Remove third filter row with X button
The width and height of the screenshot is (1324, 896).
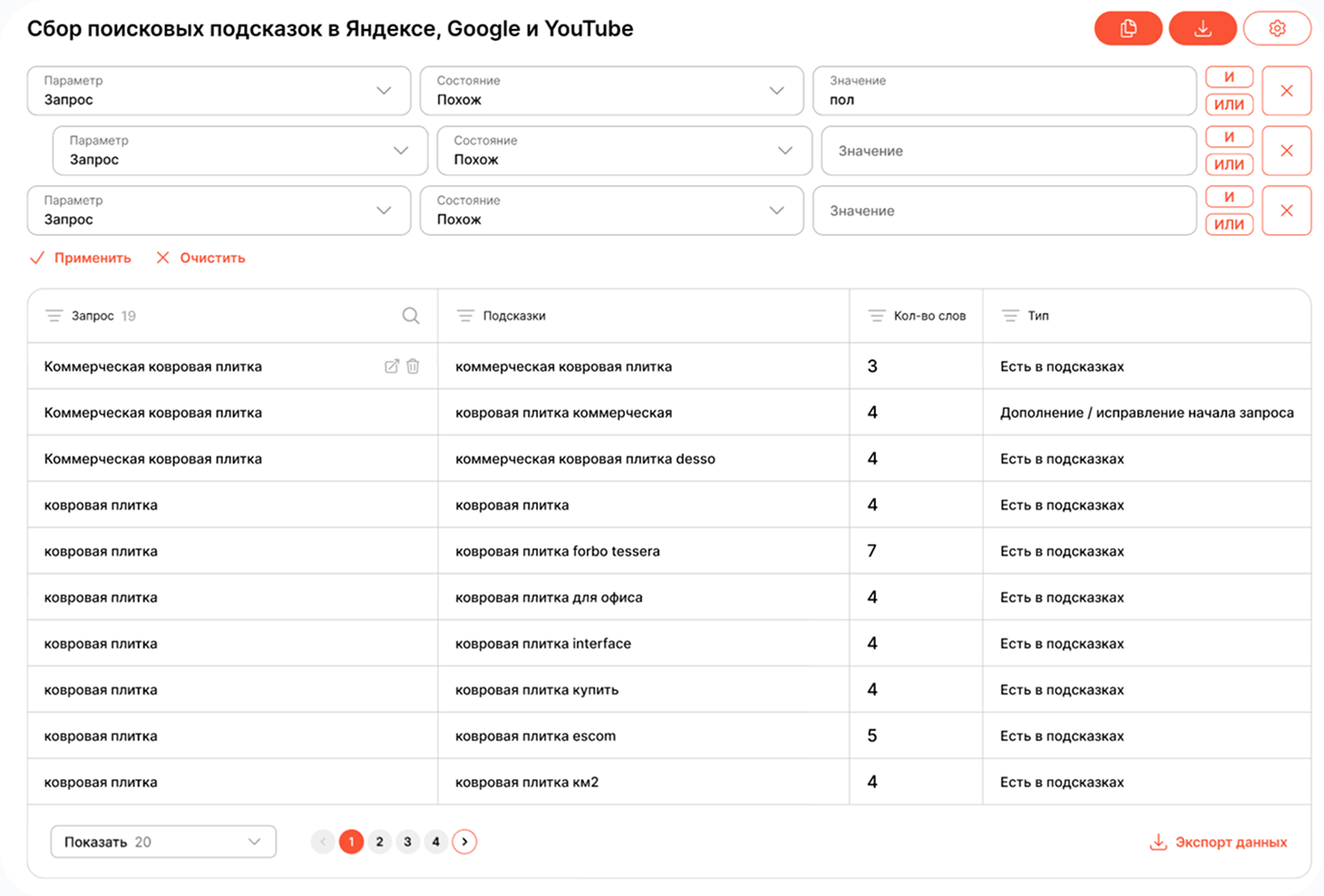point(1286,210)
